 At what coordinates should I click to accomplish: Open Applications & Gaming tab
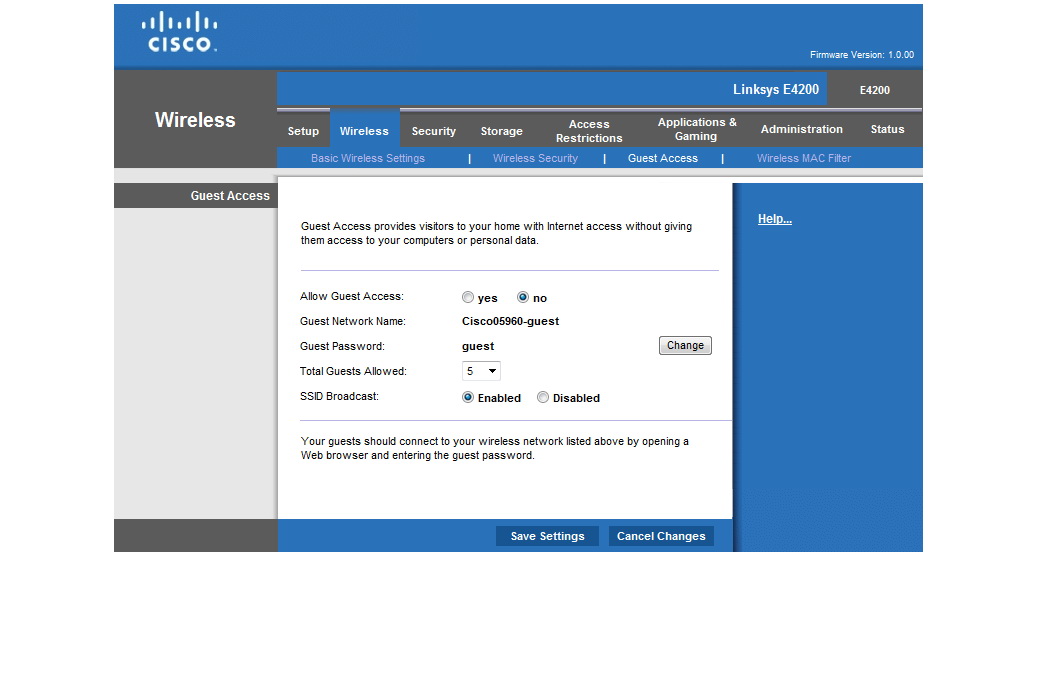[x=697, y=130]
